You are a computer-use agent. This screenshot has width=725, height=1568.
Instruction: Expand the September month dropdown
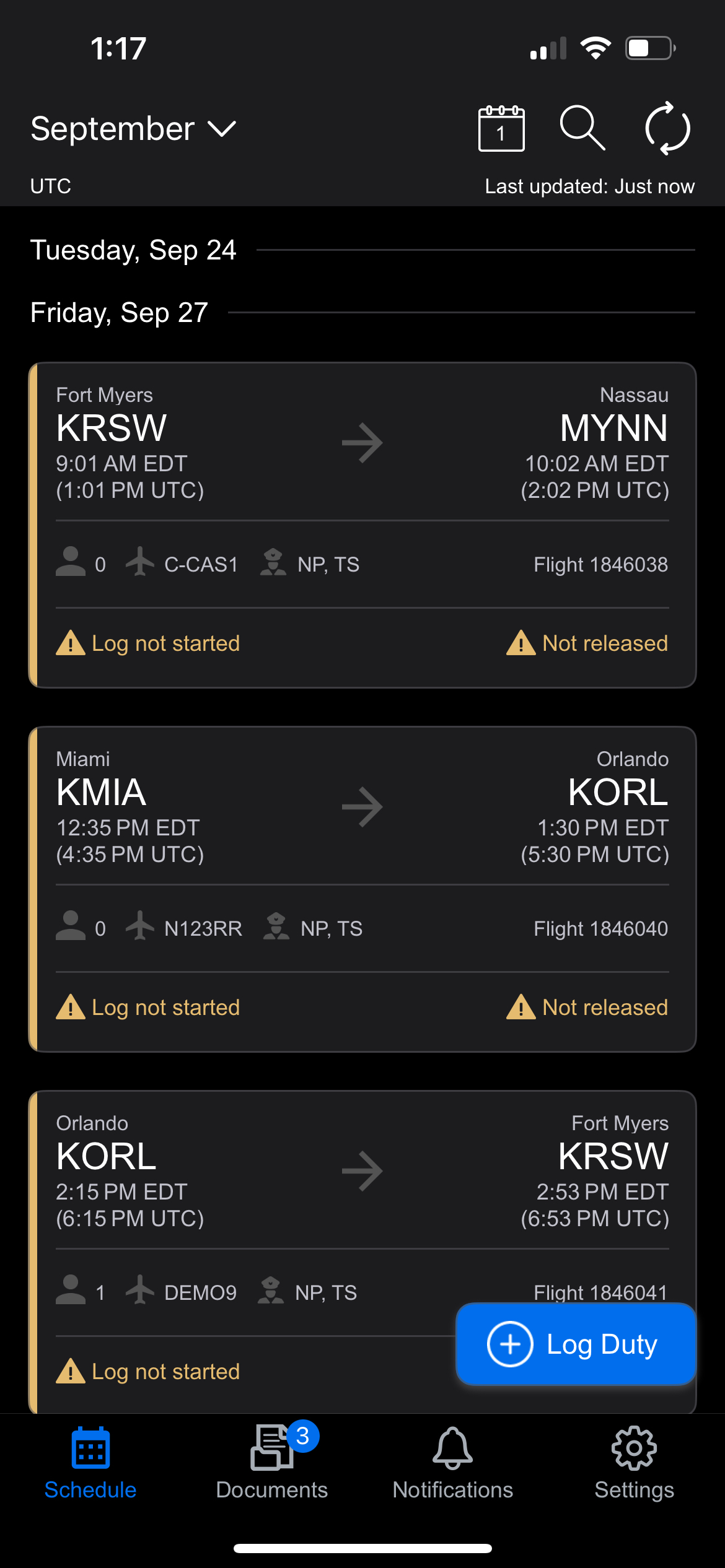133,129
